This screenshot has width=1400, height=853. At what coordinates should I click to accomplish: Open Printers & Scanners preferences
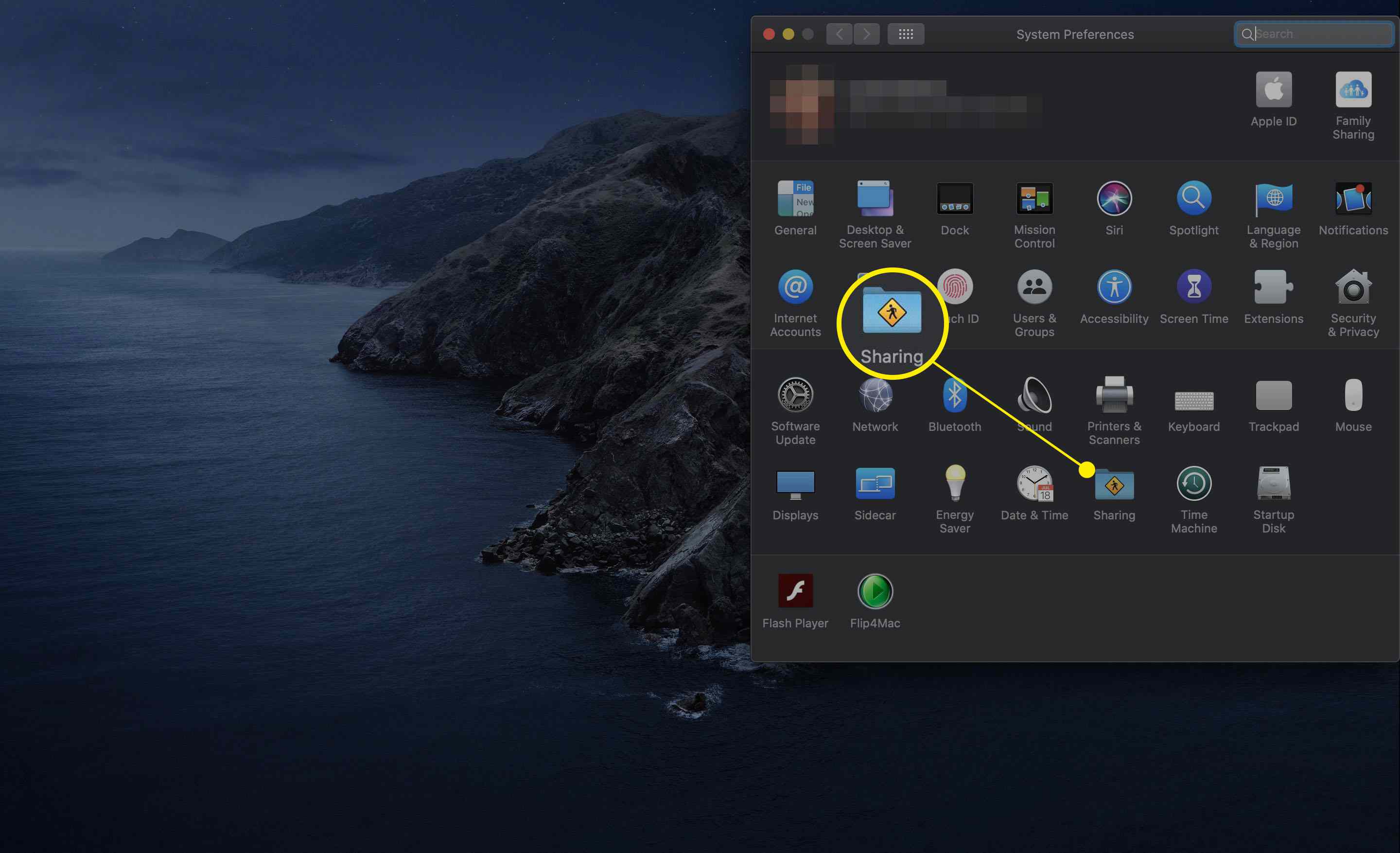(1114, 394)
